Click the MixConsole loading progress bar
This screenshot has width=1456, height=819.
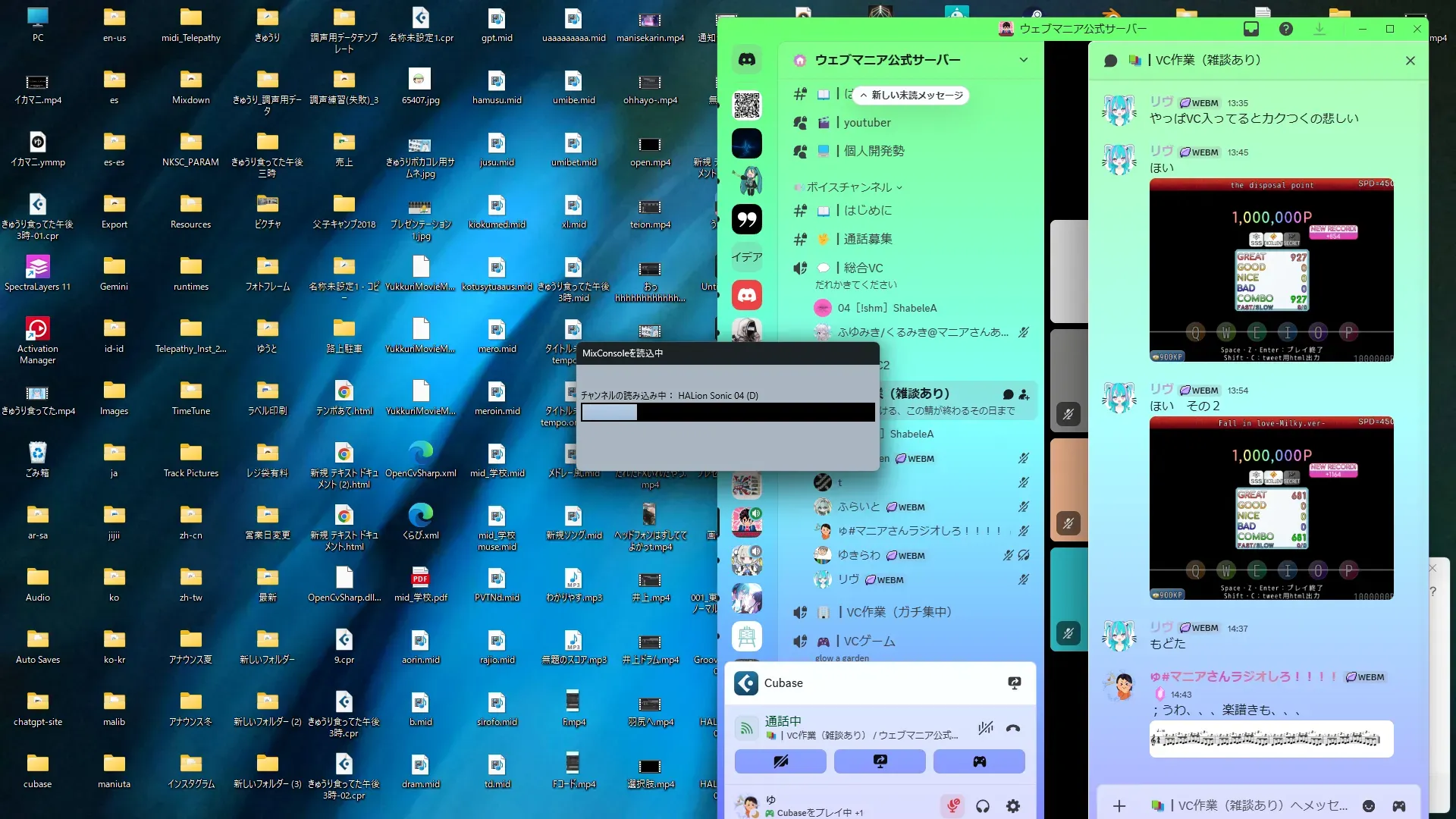727,413
